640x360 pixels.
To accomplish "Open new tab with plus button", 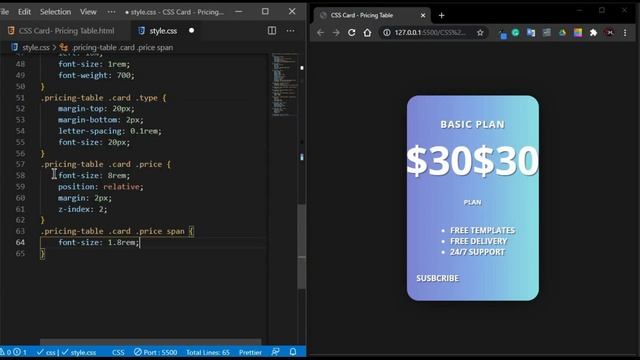I will (441, 16).
